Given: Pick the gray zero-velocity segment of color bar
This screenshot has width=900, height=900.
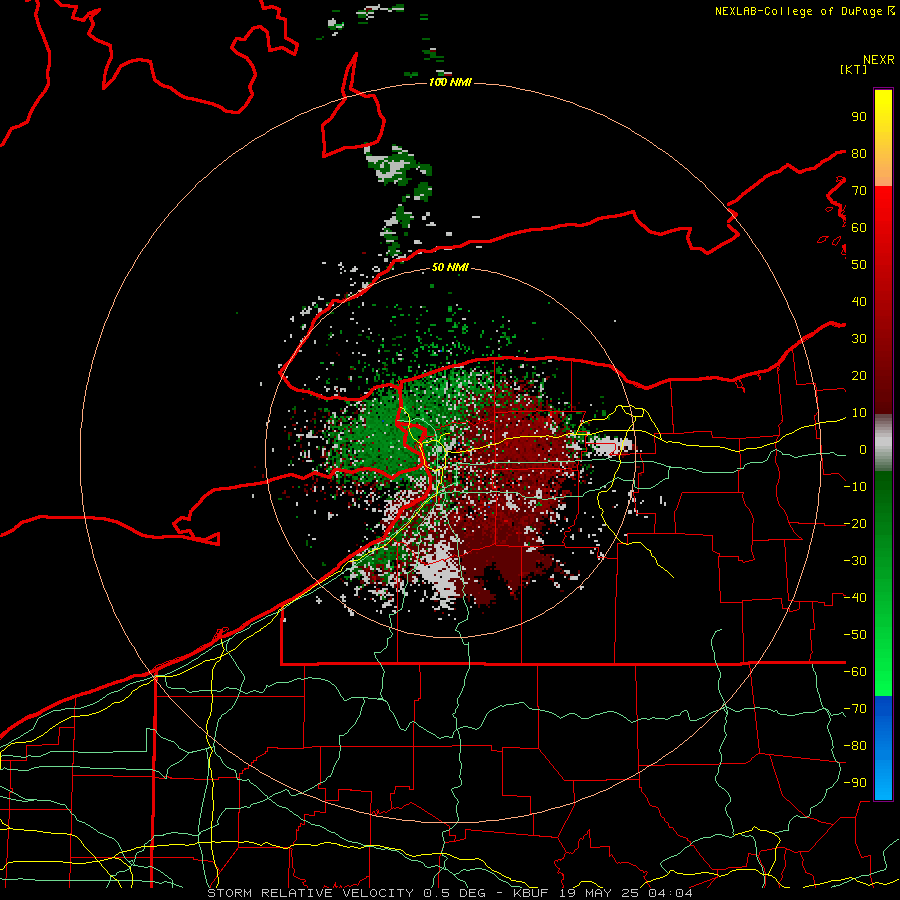Looking at the screenshot, I should pos(883,443).
